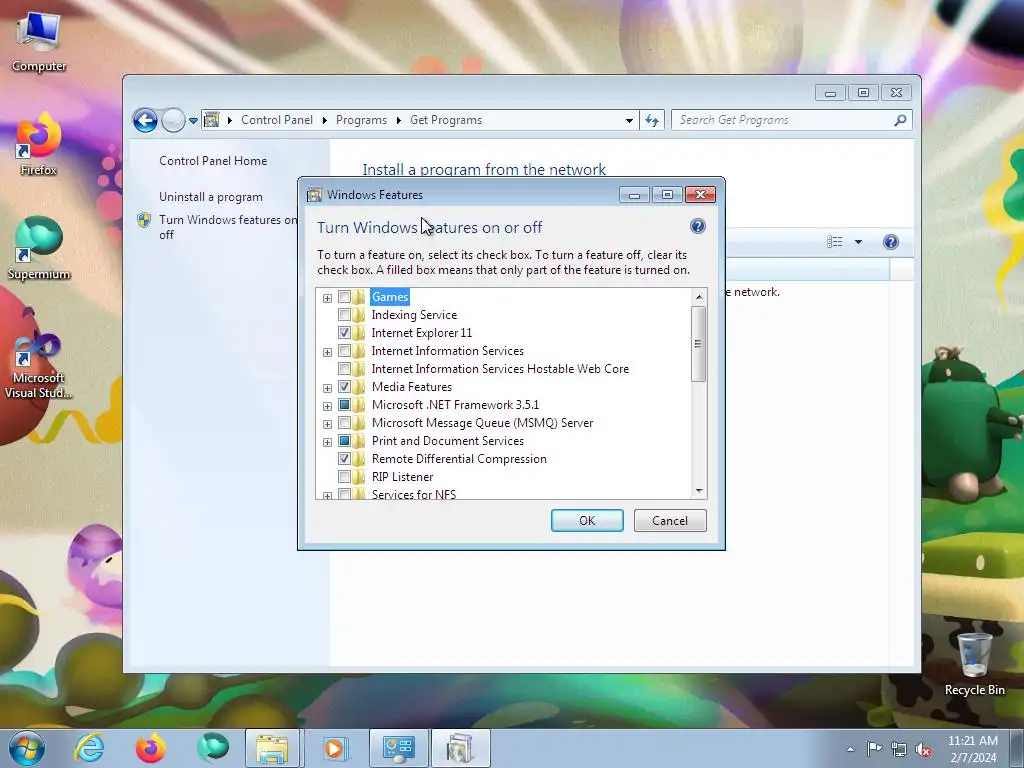1024x768 pixels.
Task: Go back in Control Panel window
Action: click(x=145, y=120)
